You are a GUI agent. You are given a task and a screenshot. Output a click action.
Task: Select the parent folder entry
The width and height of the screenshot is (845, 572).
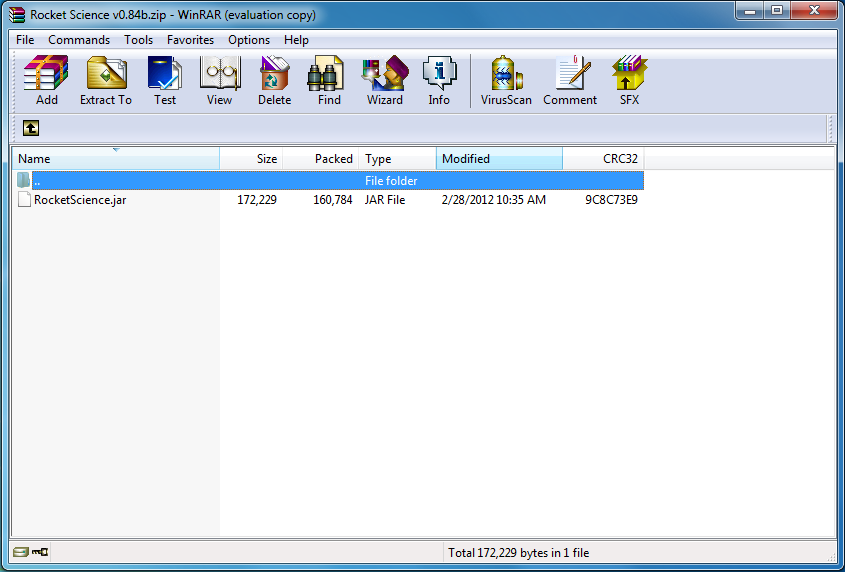37,181
